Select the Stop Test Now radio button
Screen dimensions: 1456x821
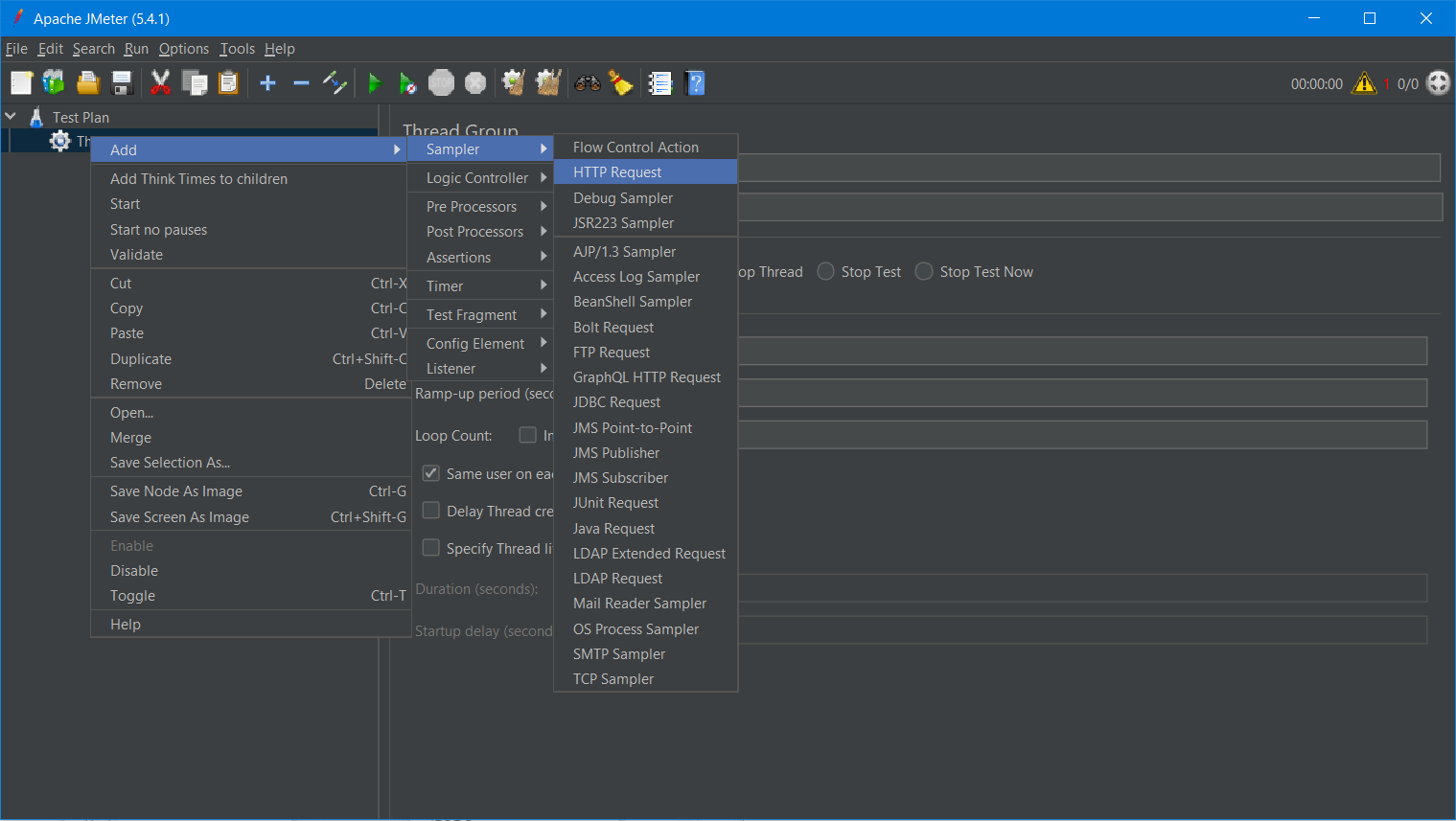pos(924,272)
